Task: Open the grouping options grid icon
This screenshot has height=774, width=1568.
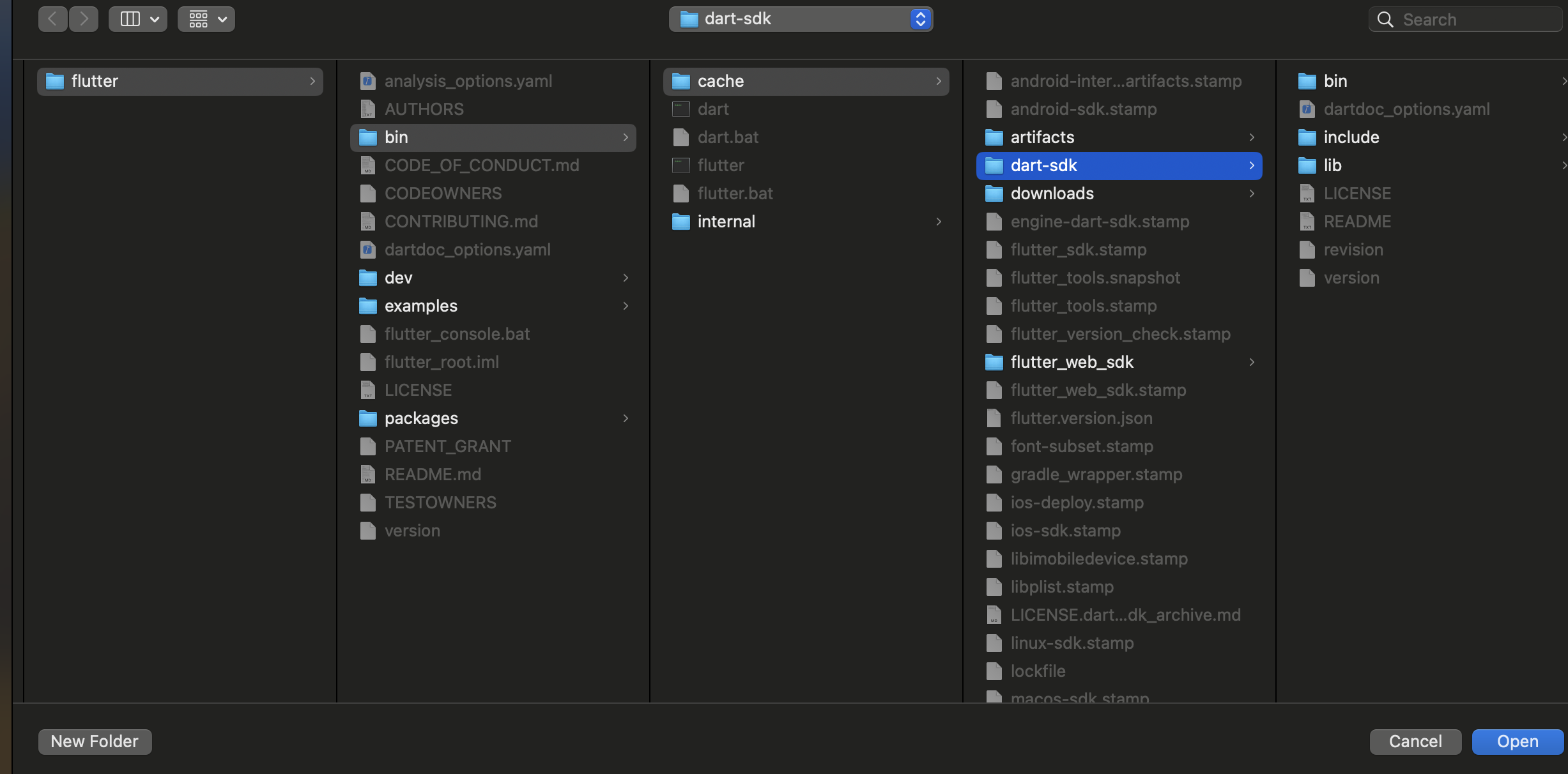Action: tap(199, 19)
